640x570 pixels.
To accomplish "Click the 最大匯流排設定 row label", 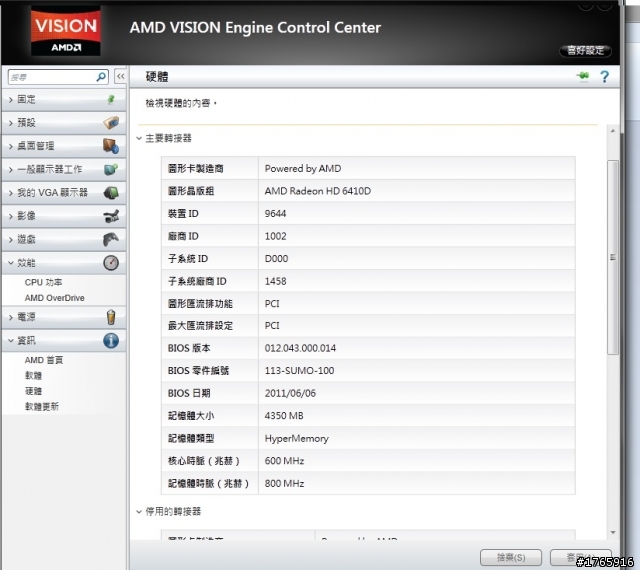I will coord(200,326).
